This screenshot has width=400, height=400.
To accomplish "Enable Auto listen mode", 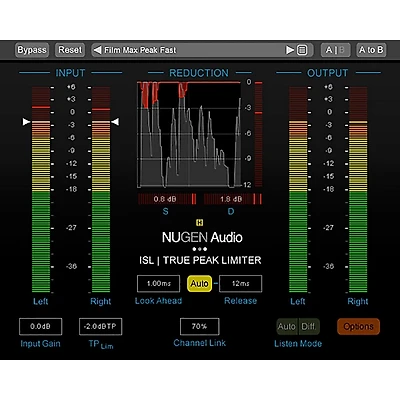I will (x=287, y=326).
